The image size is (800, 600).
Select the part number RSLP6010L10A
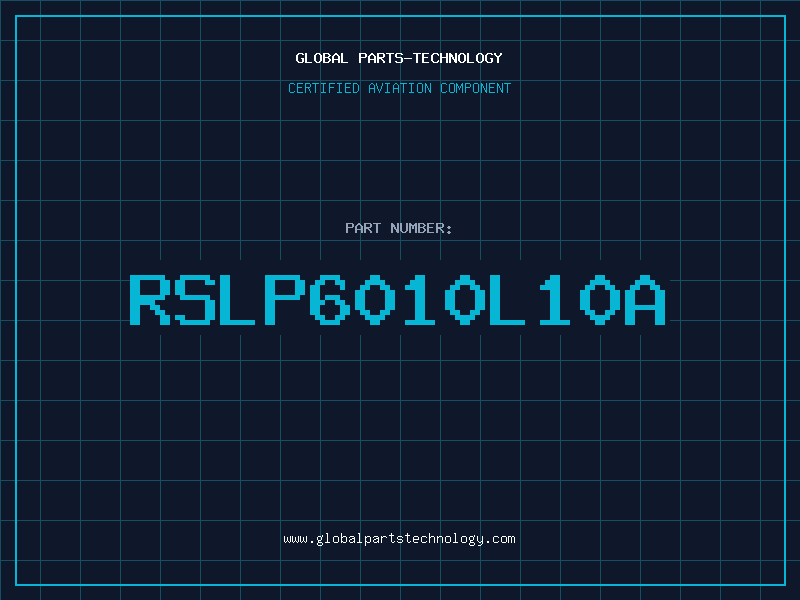[x=398, y=299]
